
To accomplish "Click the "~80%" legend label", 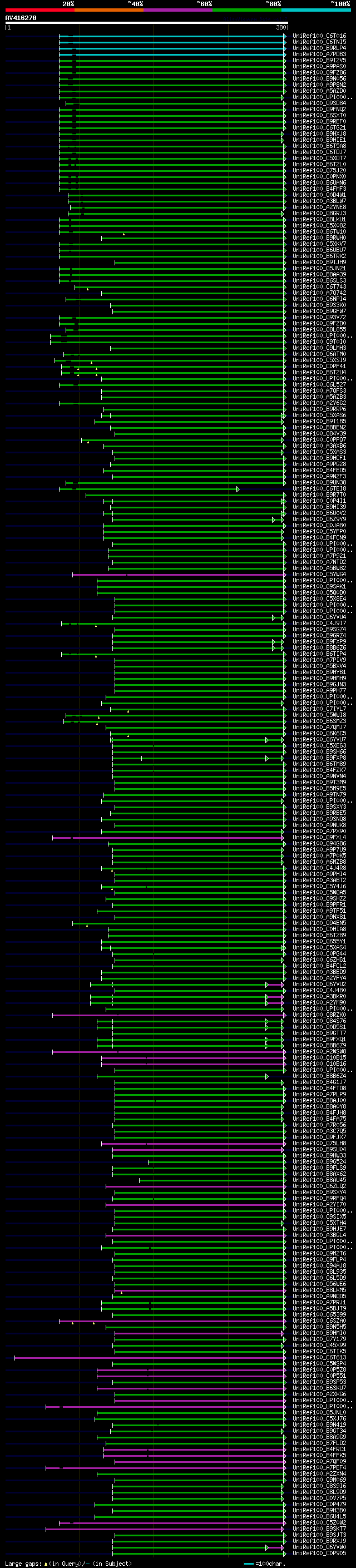I will [x=273, y=4].
